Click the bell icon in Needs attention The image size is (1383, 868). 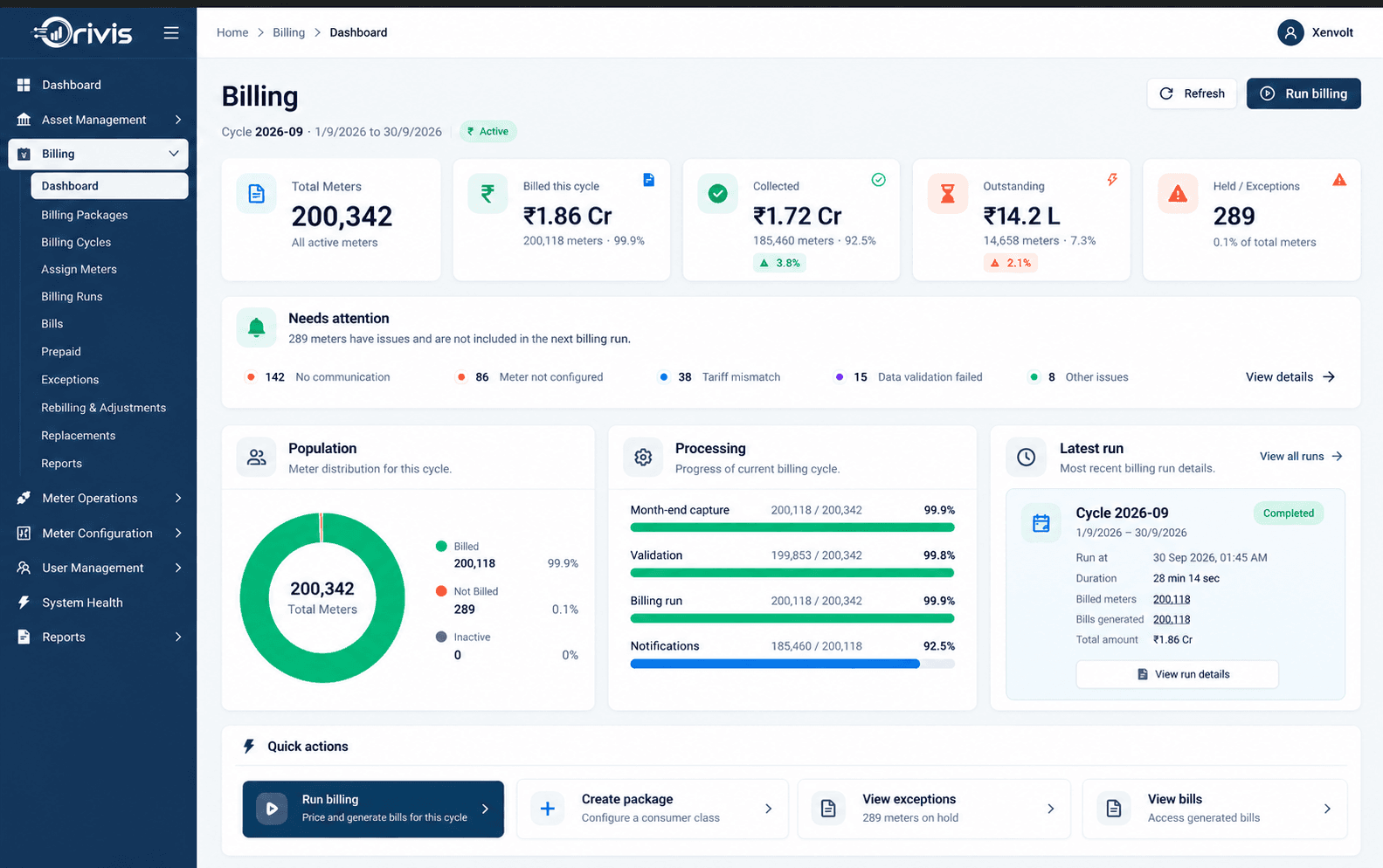pos(257,327)
